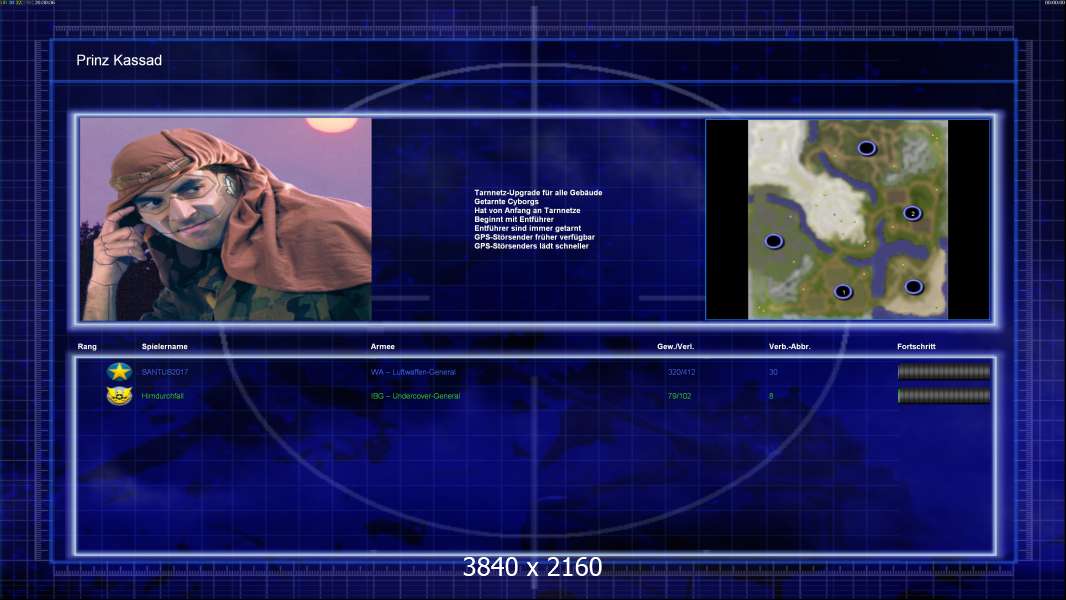Click the line 'Beginnt mit Entführer'
Image resolution: width=1066 pixels, height=600 pixels.
514,219
